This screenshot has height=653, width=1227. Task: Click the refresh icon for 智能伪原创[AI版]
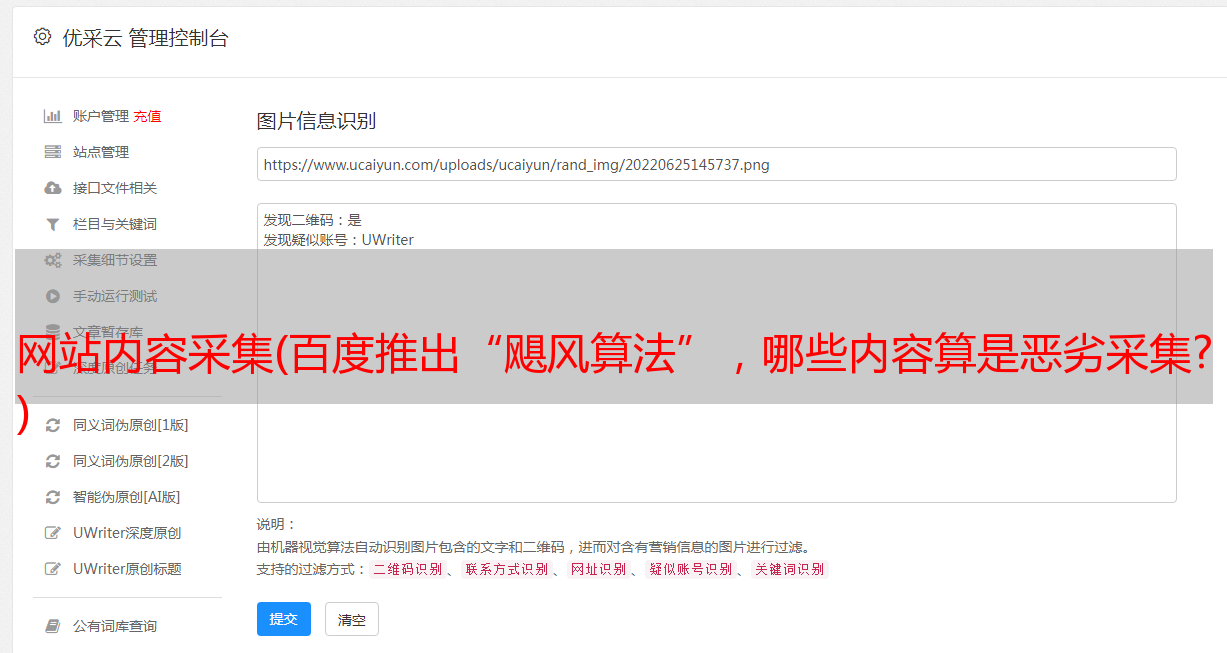click(x=53, y=497)
